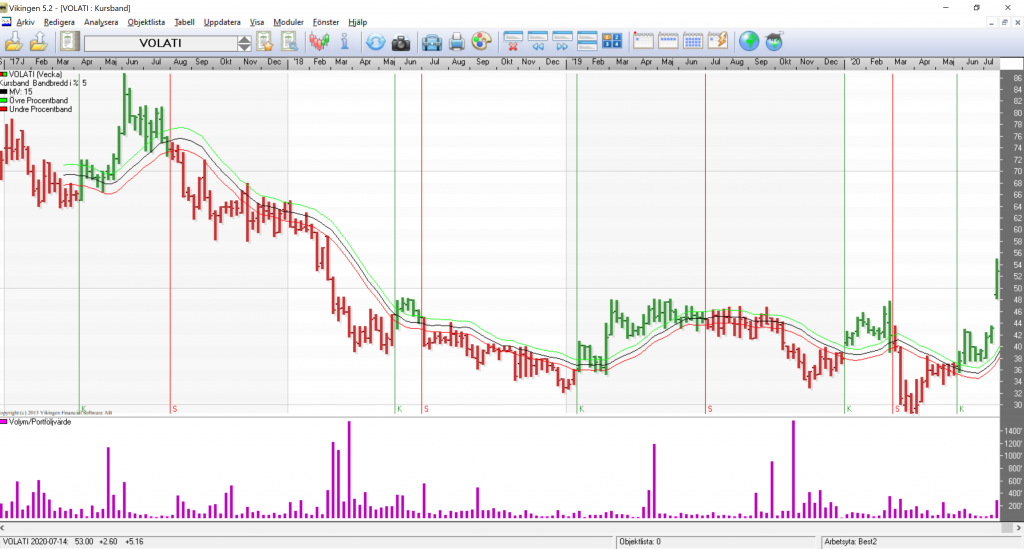1024x549 pixels.
Task: Click the open folder download arrow icon
Action: click(x=14, y=42)
